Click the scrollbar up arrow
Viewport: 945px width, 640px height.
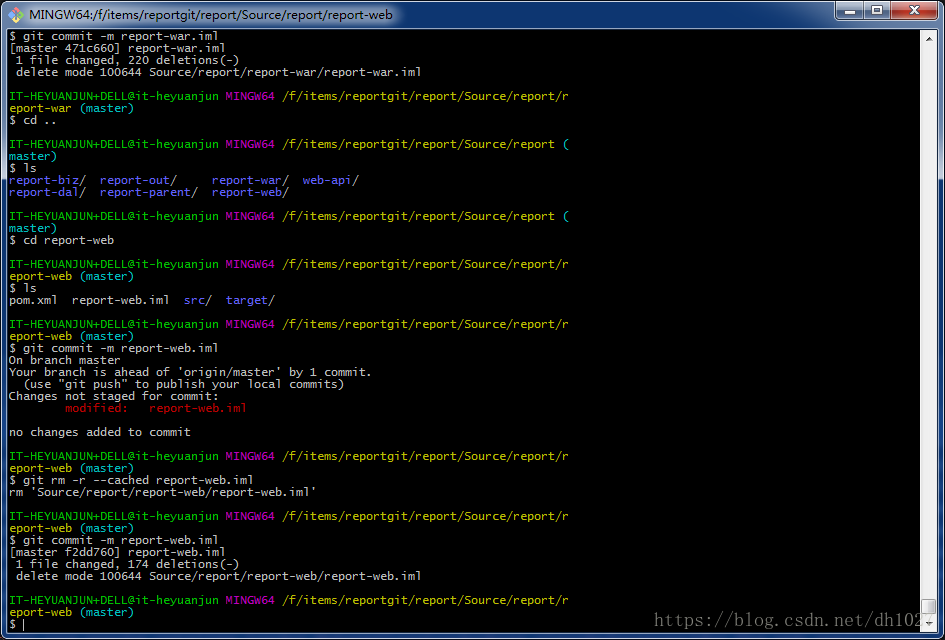point(929,37)
